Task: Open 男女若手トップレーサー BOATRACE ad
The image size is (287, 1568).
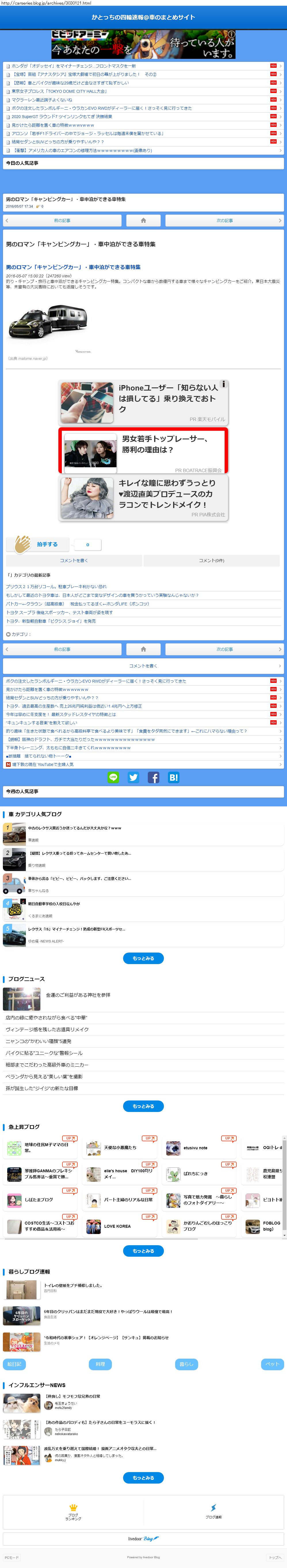Action: click(x=144, y=450)
